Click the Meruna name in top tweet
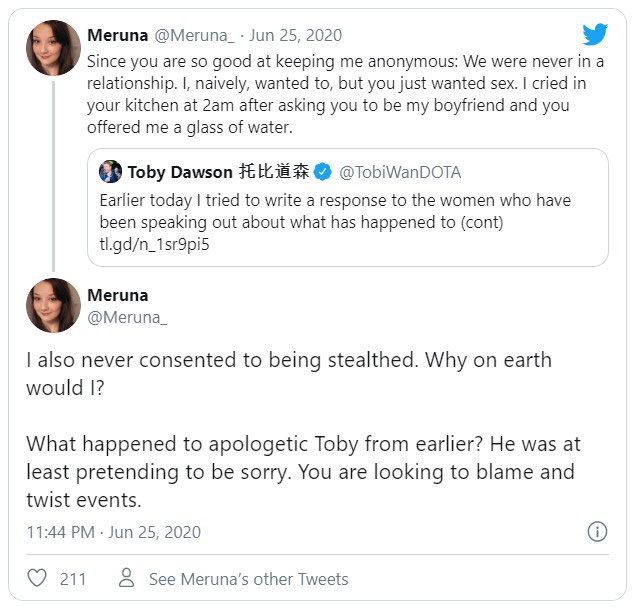The image size is (635, 608). [118, 35]
